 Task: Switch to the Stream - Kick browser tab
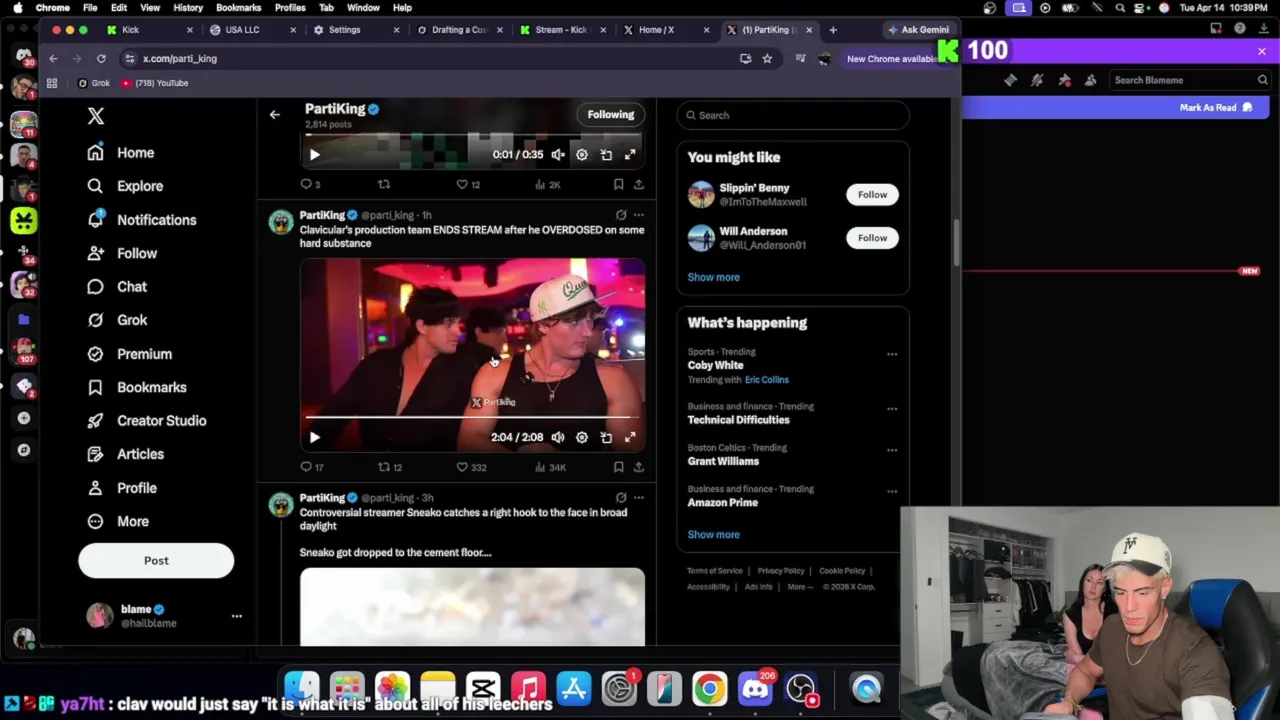pyautogui.click(x=564, y=30)
